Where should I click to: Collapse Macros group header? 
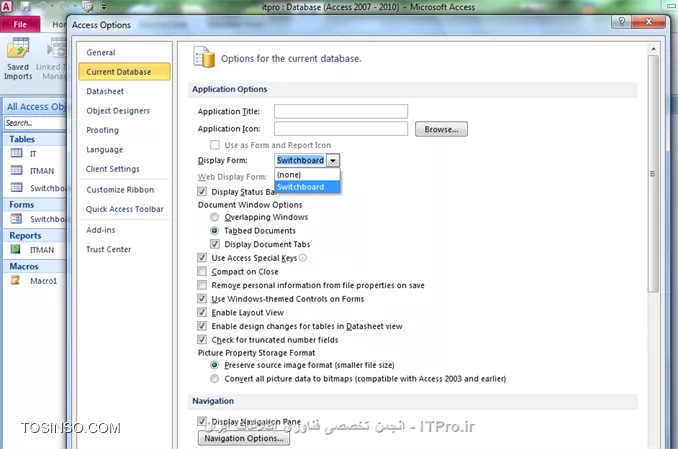point(35,266)
